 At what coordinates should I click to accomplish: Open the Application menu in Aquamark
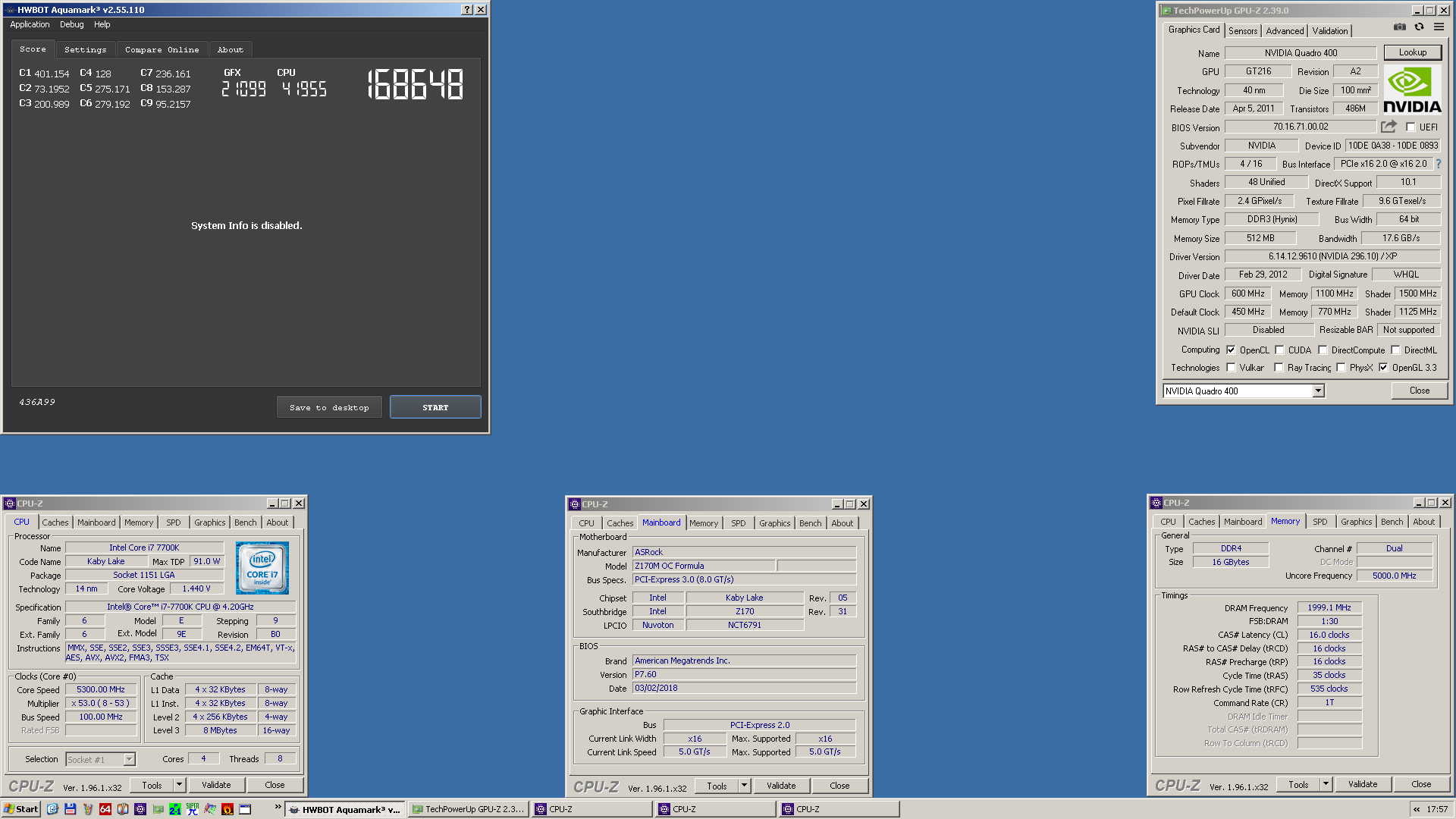coord(30,24)
